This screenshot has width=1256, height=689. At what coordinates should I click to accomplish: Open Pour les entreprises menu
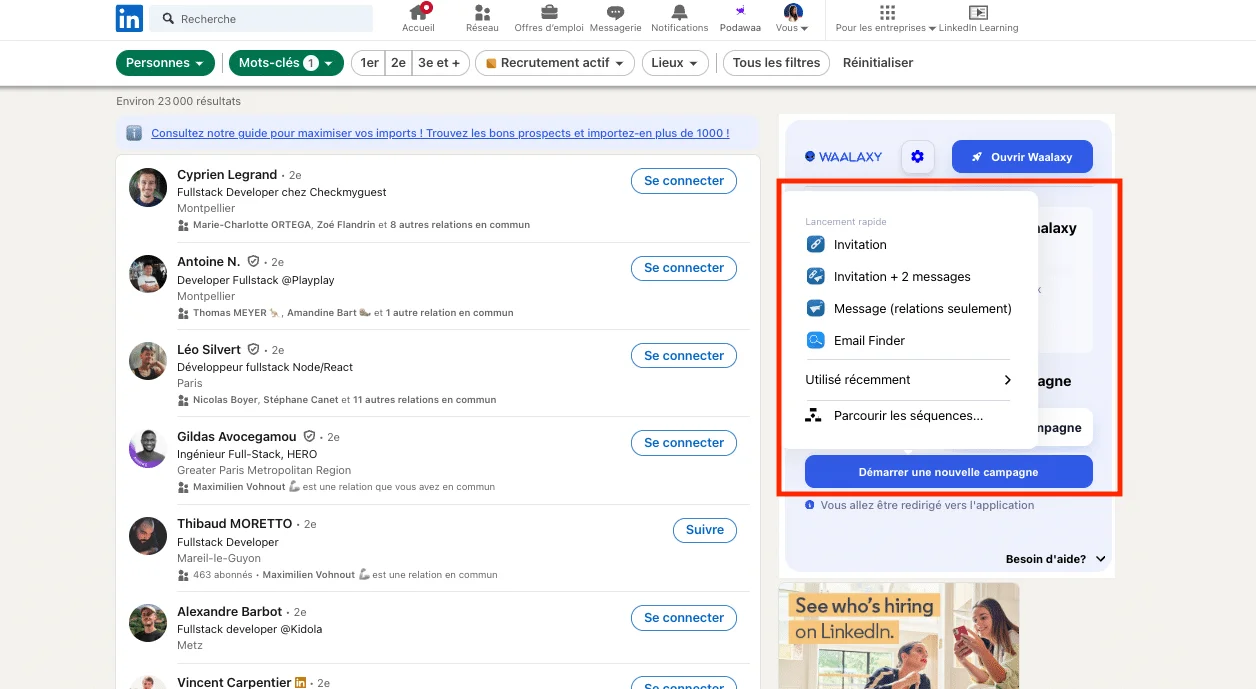tap(886, 18)
